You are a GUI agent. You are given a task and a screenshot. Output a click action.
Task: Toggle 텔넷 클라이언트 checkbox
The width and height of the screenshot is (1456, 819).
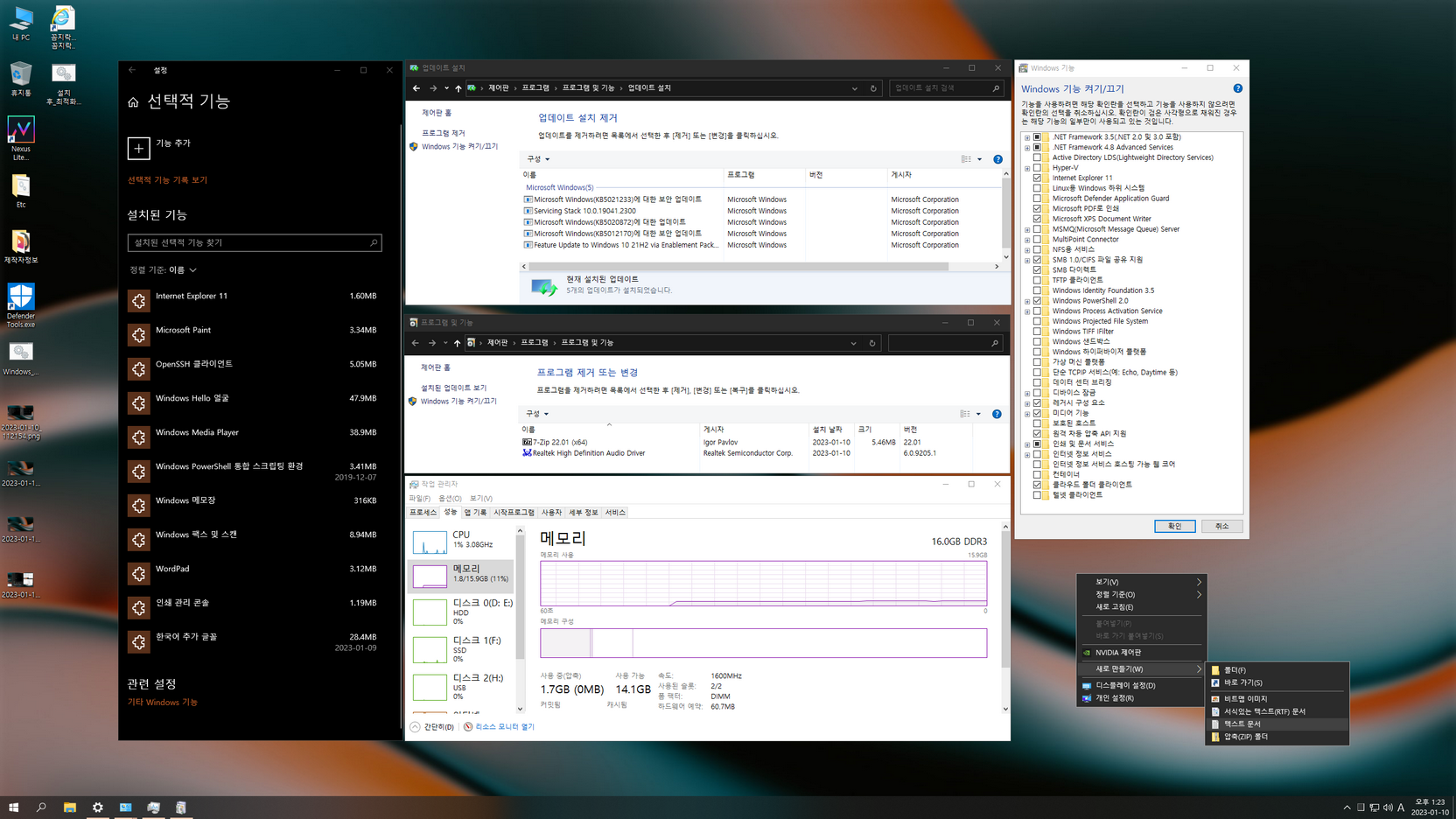click(x=1037, y=495)
